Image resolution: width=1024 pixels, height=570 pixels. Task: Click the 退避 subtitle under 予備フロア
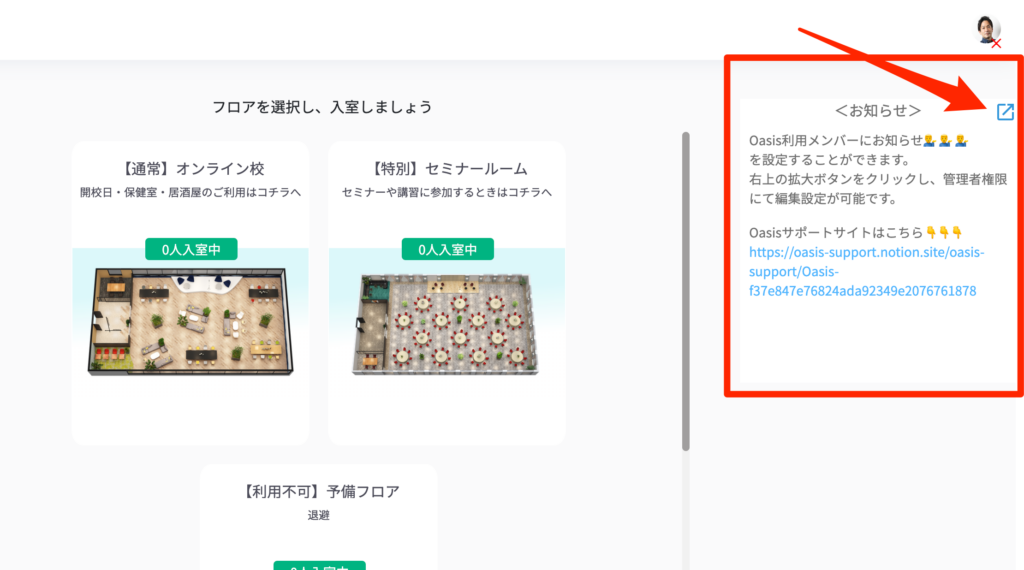318,515
